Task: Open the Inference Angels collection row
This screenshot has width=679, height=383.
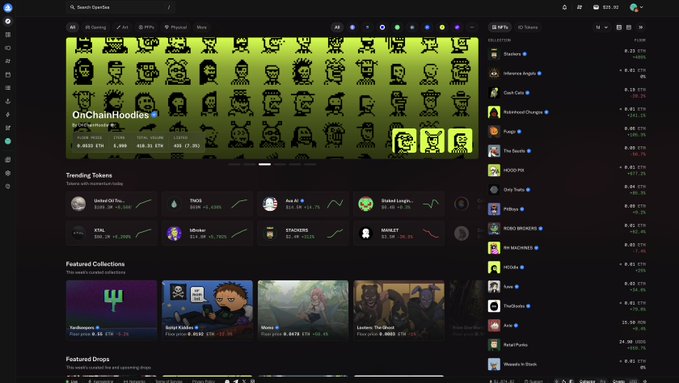Action: click(x=567, y=74)
